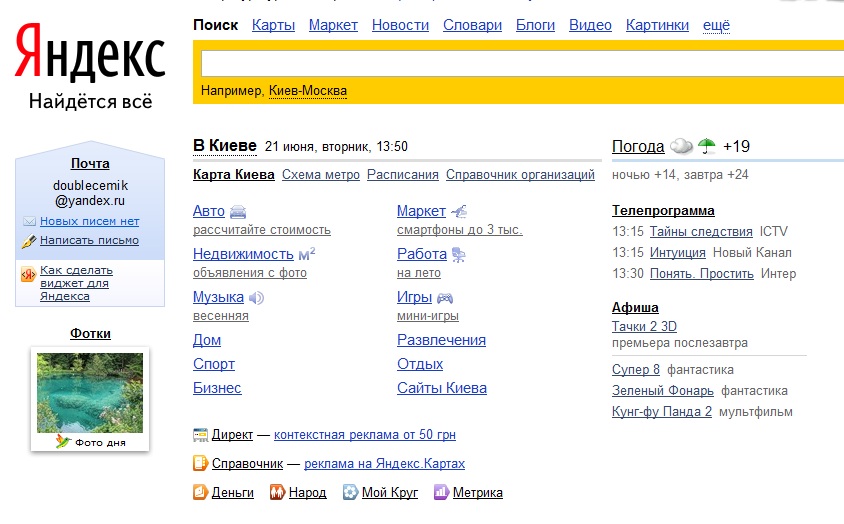The height and width of the screenshot is (524, 844).
Task: Open the Тачки 2 3D movie link
Action: click(644, 326)
